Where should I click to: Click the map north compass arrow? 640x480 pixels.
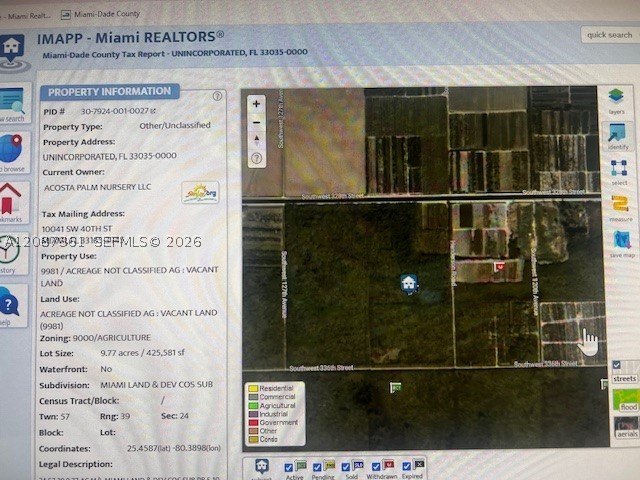pyautogui.click(x=256, y=140)
